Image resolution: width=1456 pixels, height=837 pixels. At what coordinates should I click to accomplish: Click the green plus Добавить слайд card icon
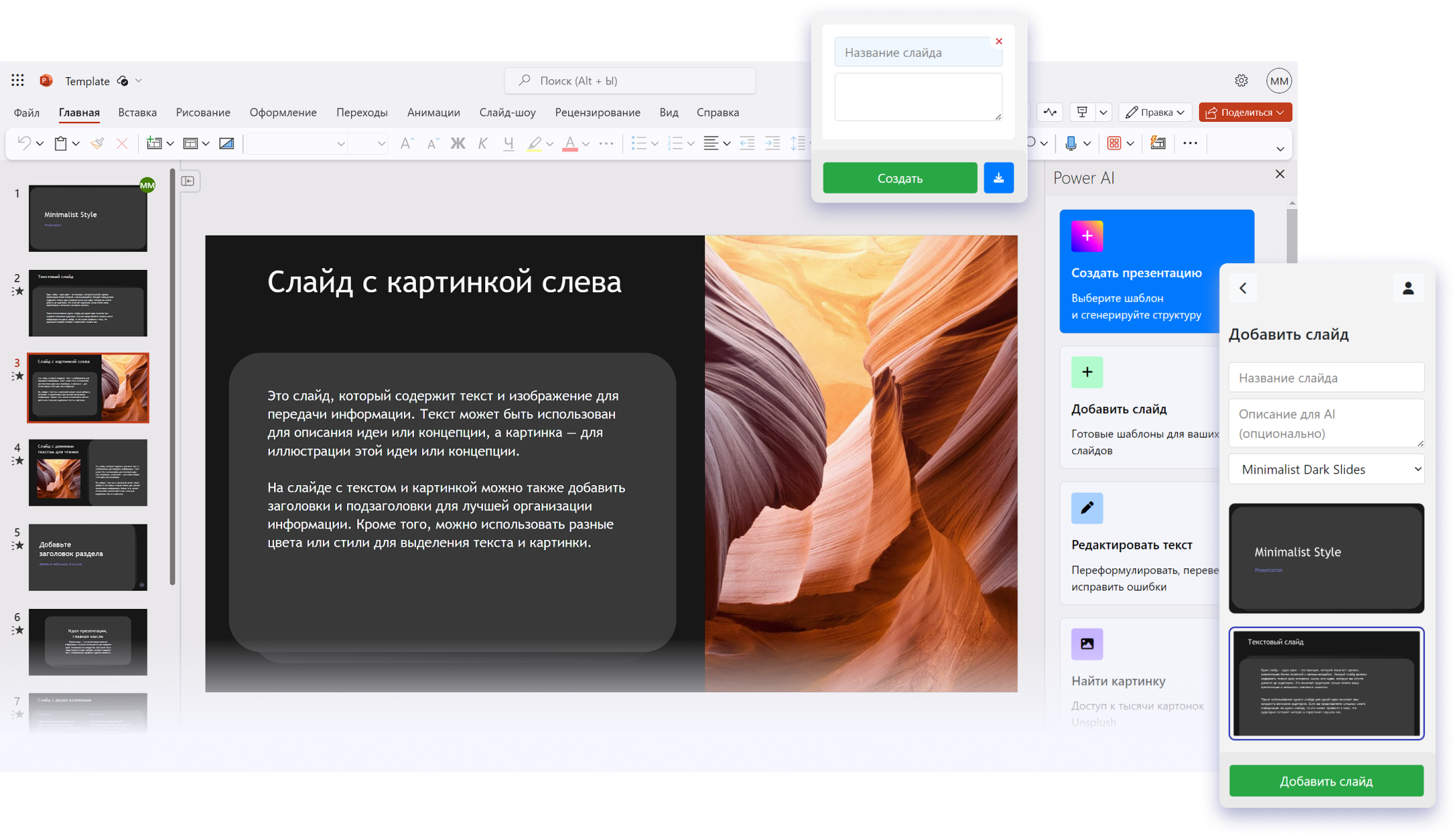click(x=1087, y=372)
